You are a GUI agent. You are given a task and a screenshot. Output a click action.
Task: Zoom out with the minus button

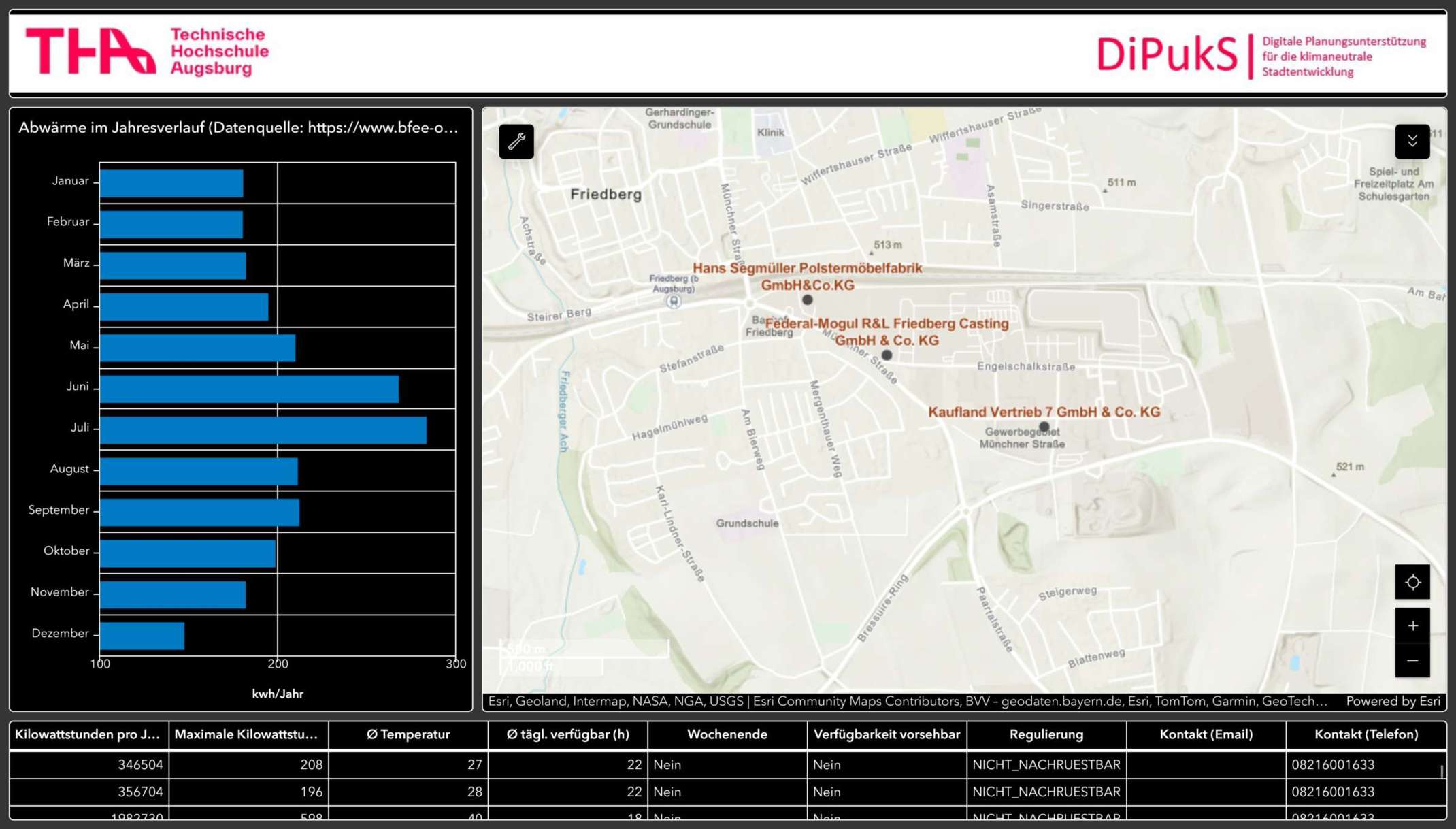coord(1412,661)
